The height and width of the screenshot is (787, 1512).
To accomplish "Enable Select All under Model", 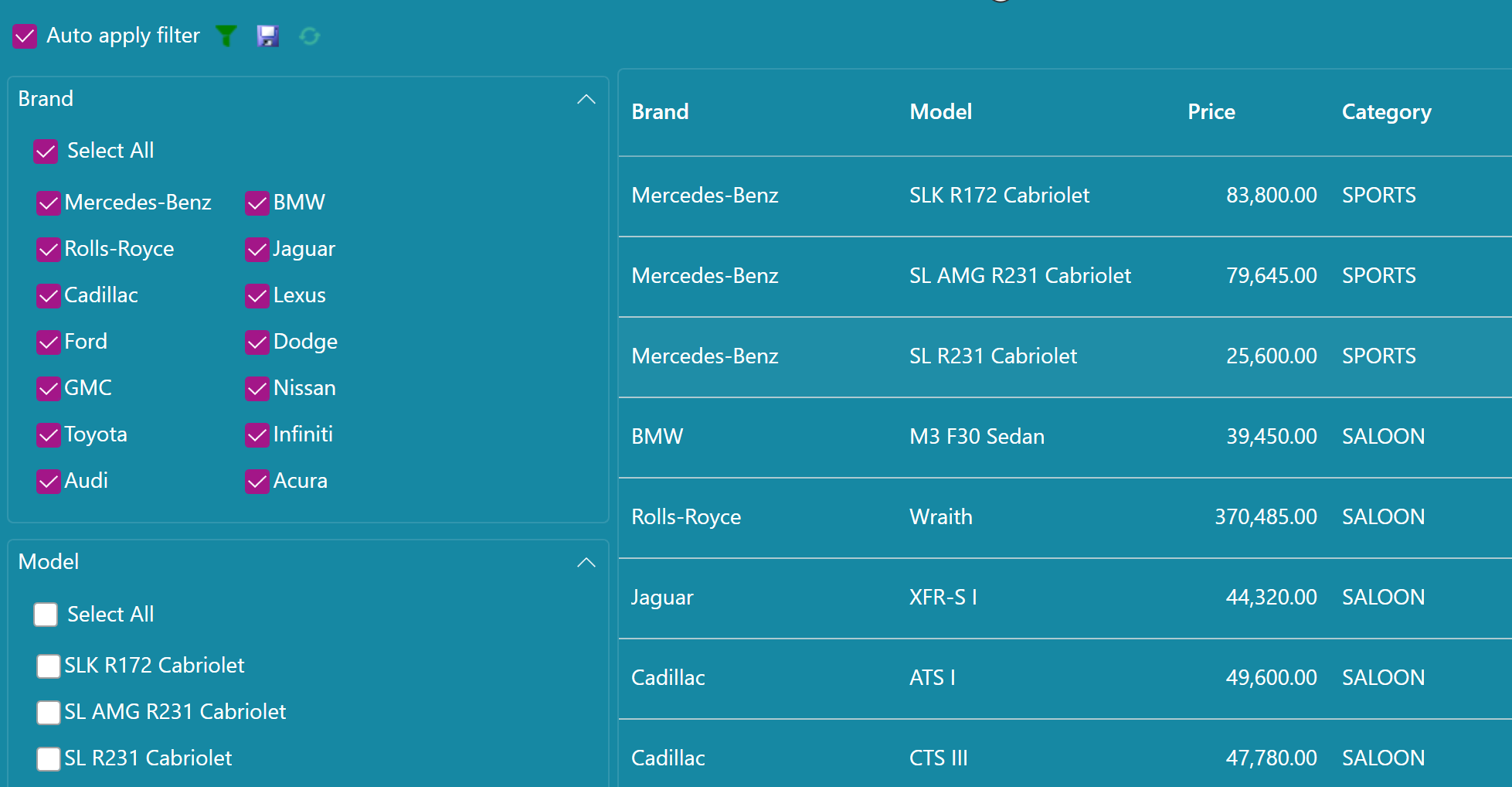I will pos(46,614).
